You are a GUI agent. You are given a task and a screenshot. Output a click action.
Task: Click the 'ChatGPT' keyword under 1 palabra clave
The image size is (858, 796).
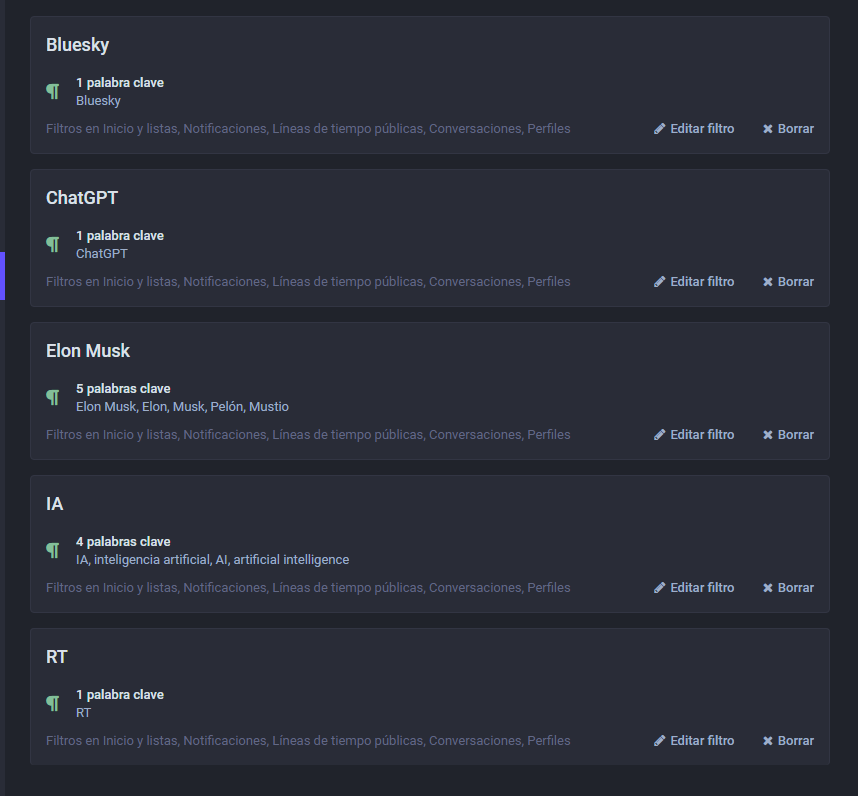click(102, 254)
